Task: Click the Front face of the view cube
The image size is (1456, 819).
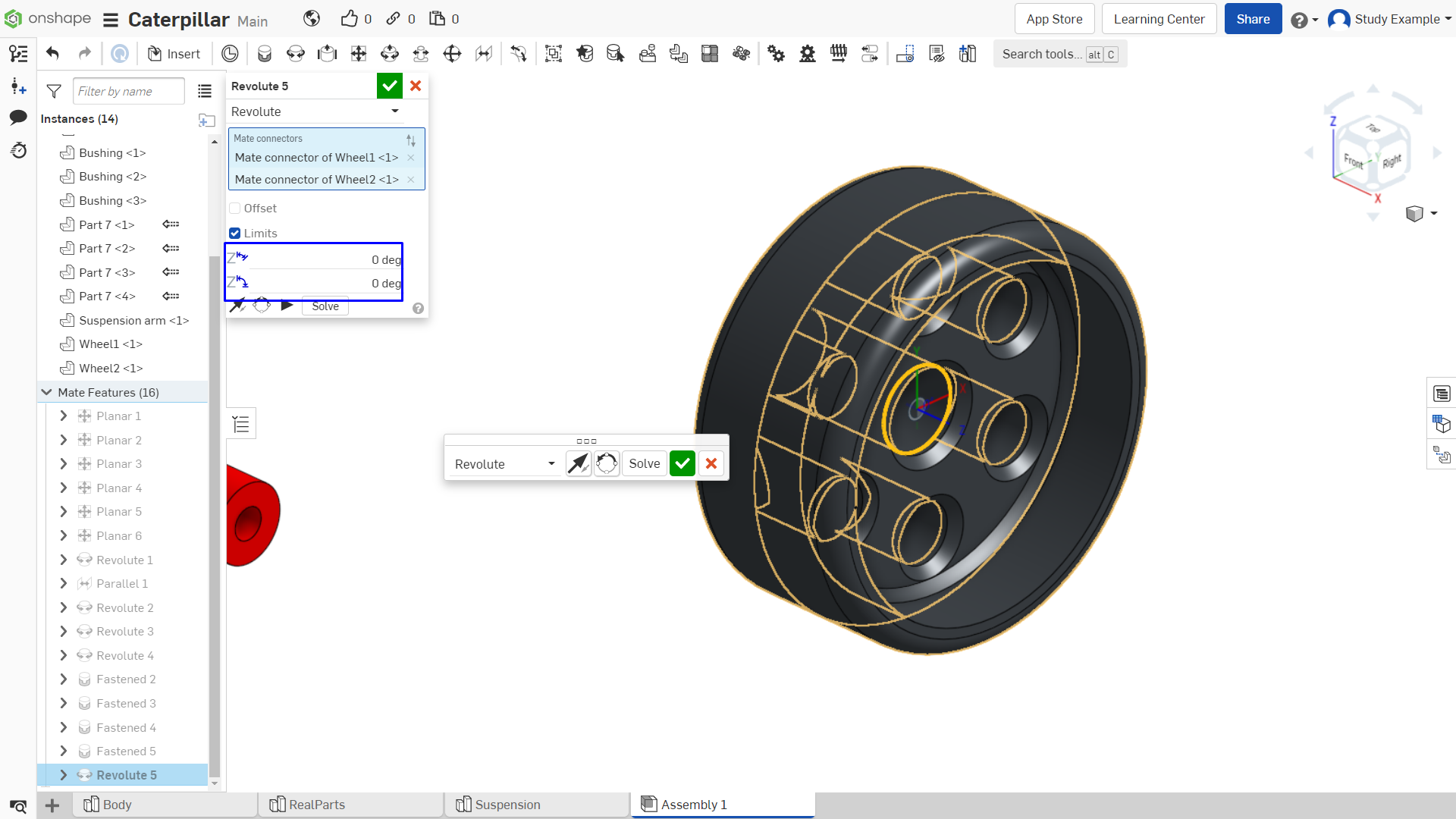Action: [1354, 161]
